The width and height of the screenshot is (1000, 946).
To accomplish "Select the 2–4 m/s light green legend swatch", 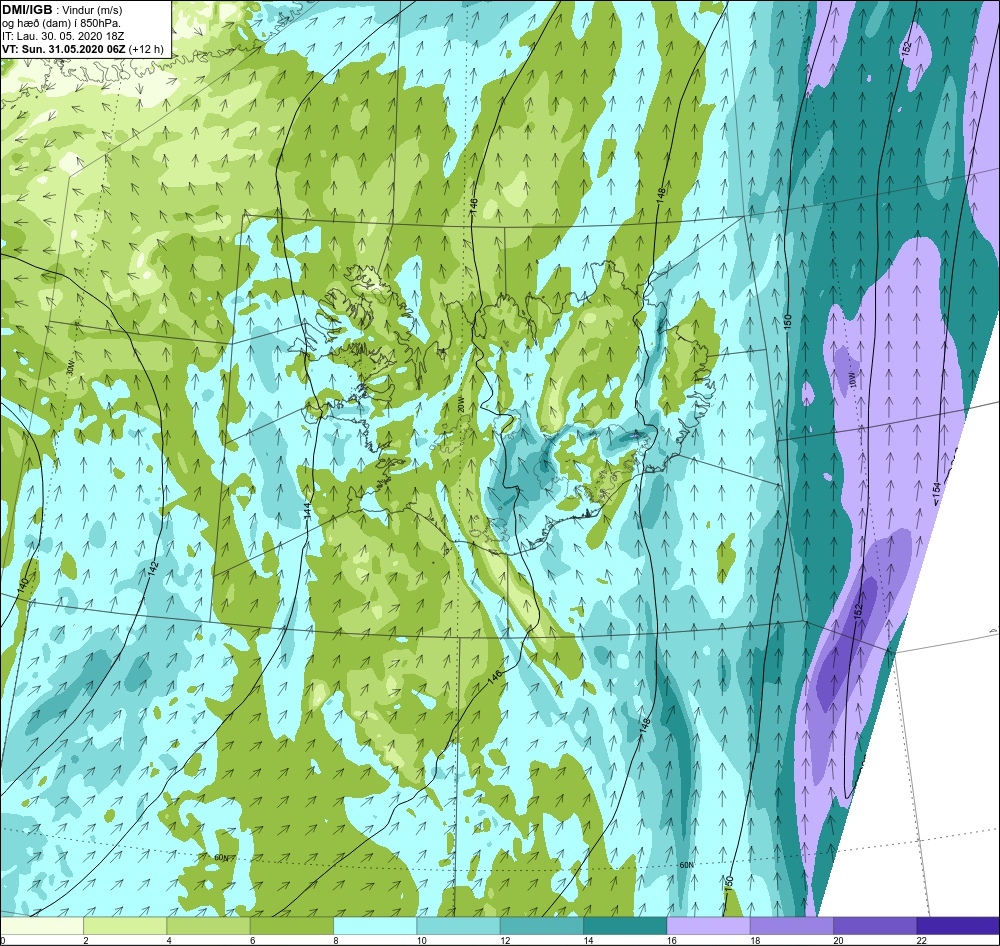I will pos(125,925).
